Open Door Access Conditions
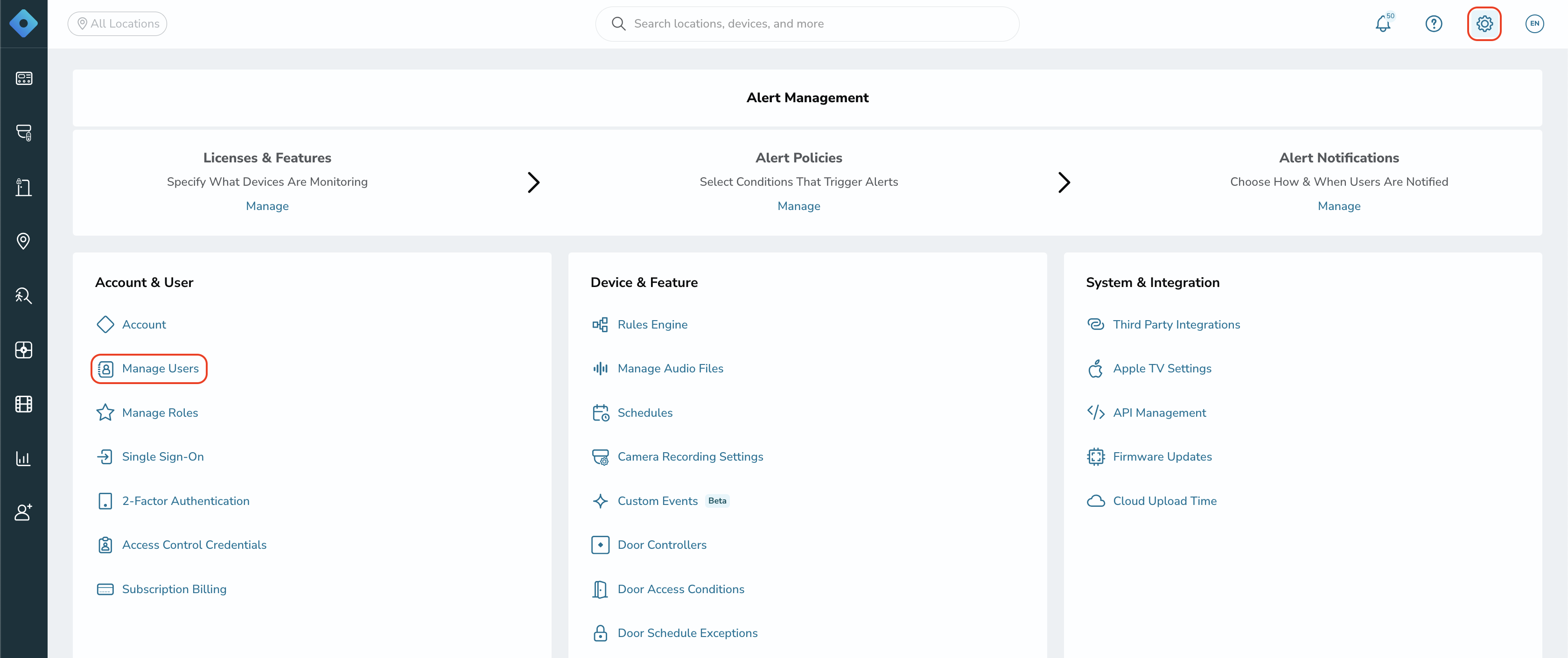 coord(680,589)
